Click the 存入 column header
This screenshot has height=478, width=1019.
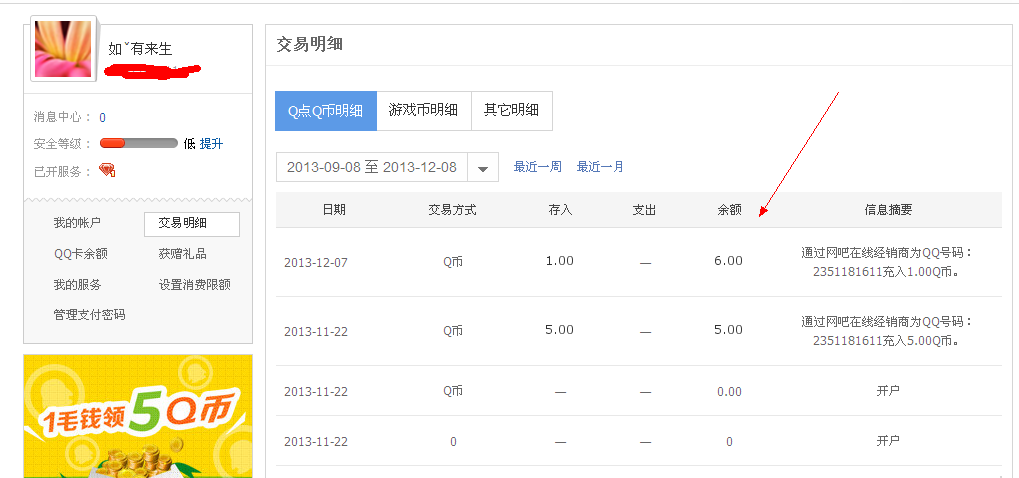coord(560,210)
